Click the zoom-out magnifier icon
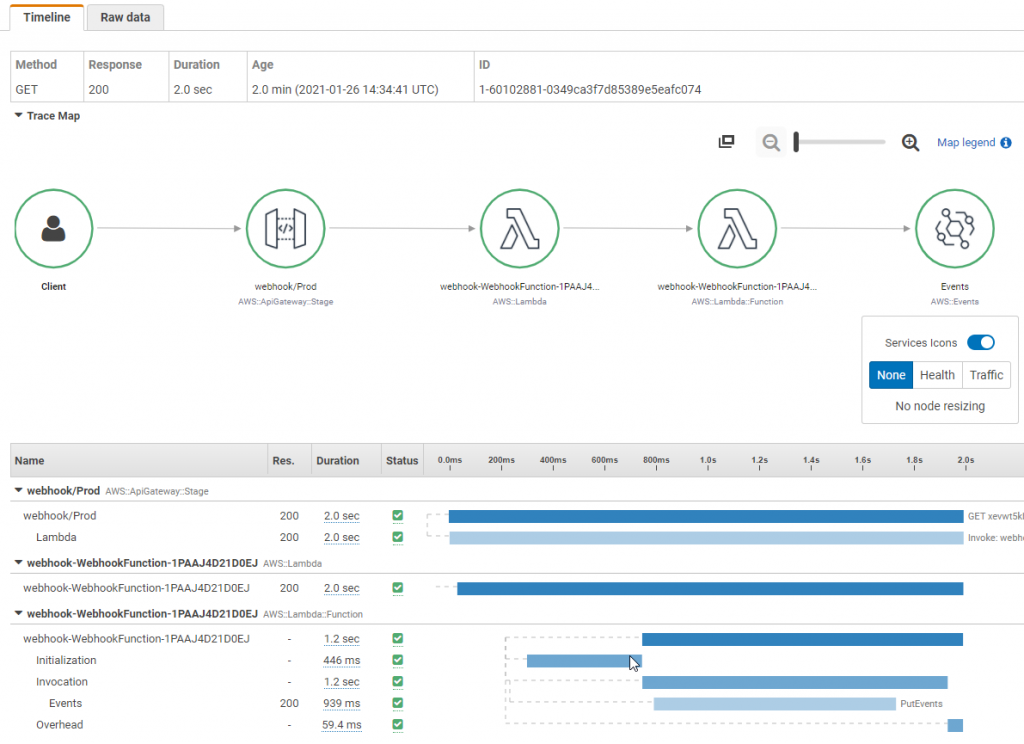This screenshot has width=1024, height=744. coord(771,142)
